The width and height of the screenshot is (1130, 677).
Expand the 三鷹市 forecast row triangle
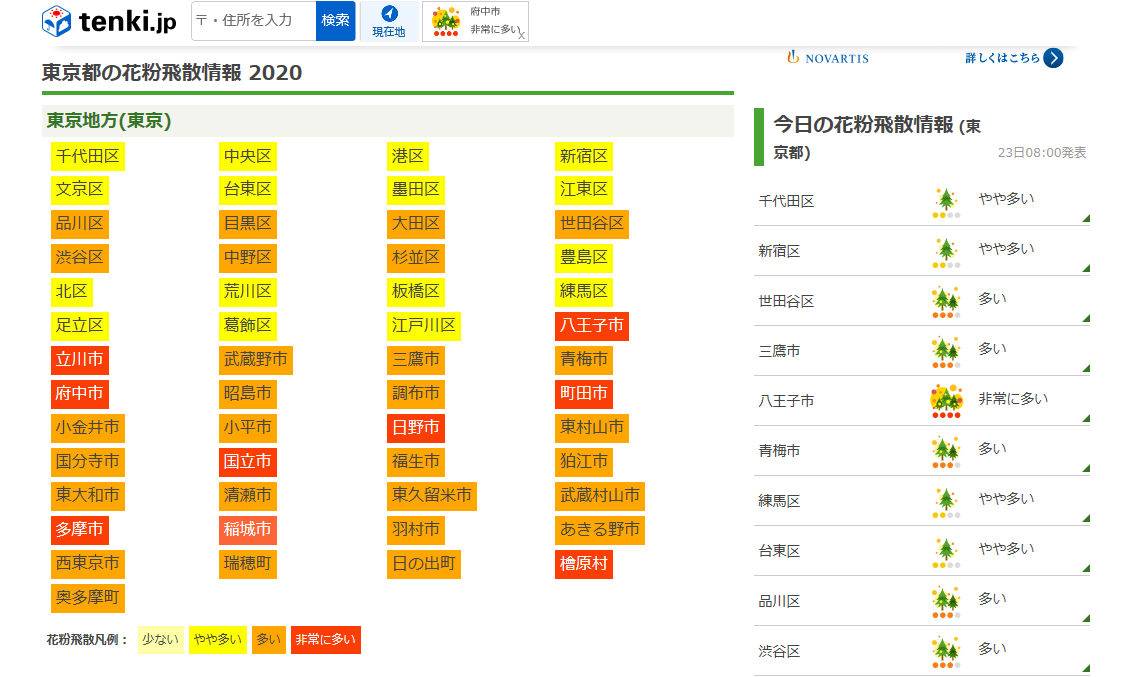pos(1085,368)
